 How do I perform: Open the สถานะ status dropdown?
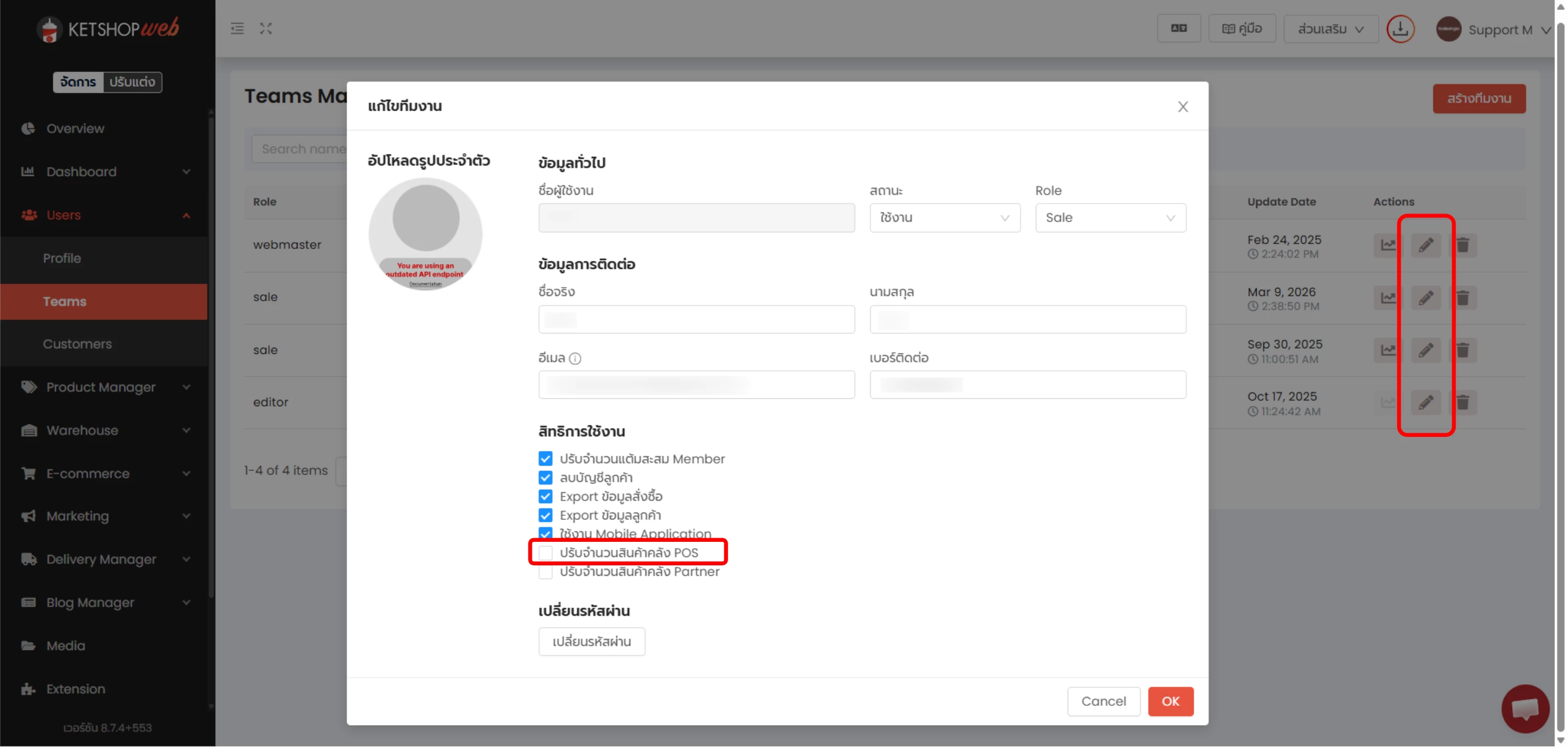pyautogui.click(x=944, y=218)
